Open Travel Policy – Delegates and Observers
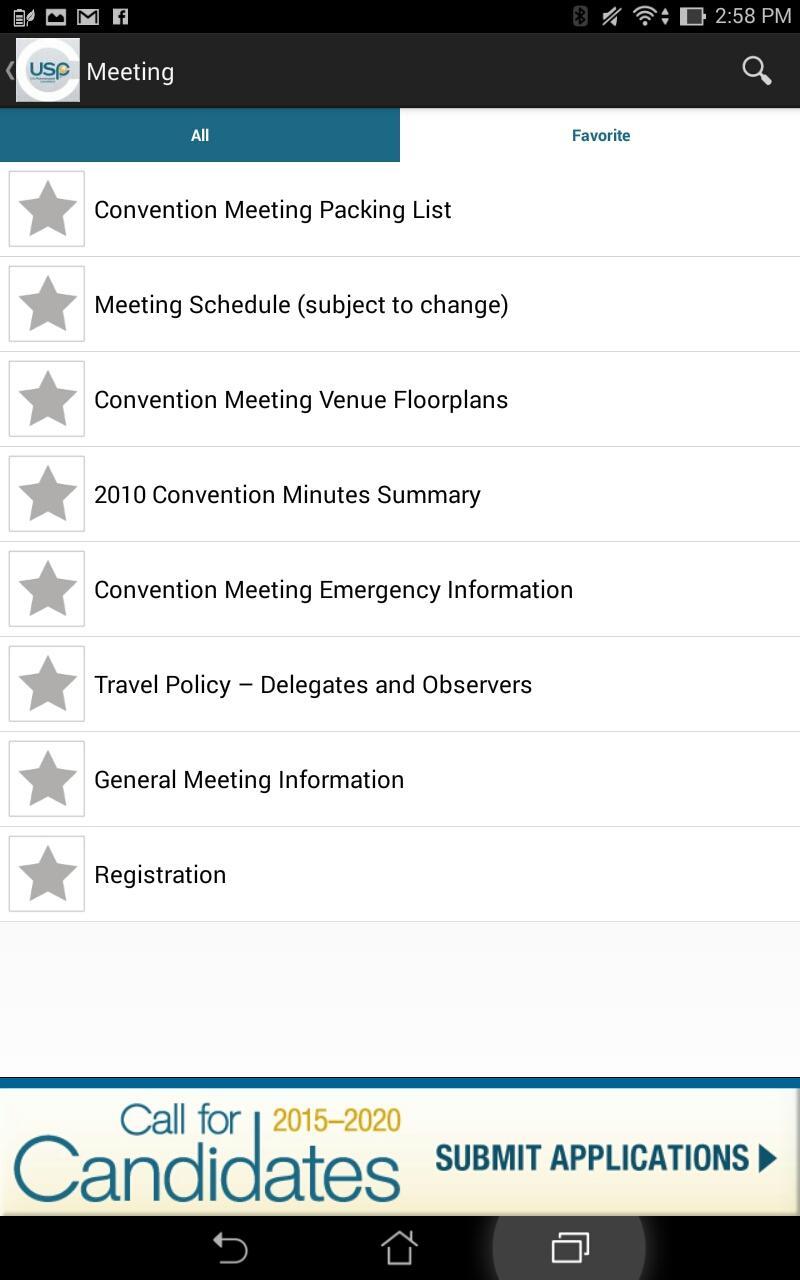The width and height of the screenshot is (800, 1280). pyautogui.click(x=313, y=685)
